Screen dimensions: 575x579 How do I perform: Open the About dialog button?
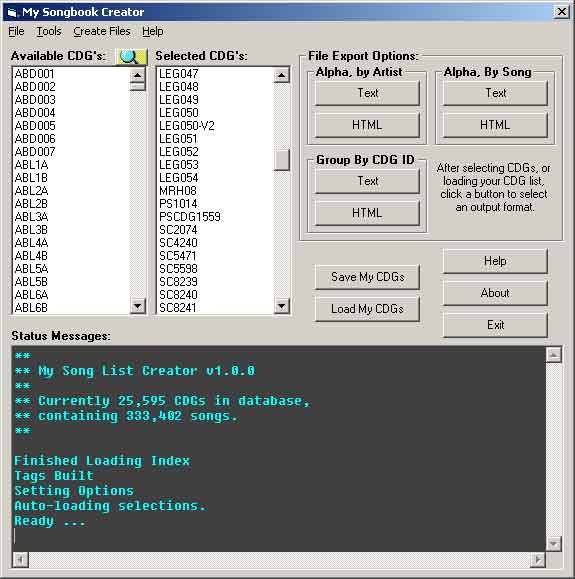(x=495, y=293)
